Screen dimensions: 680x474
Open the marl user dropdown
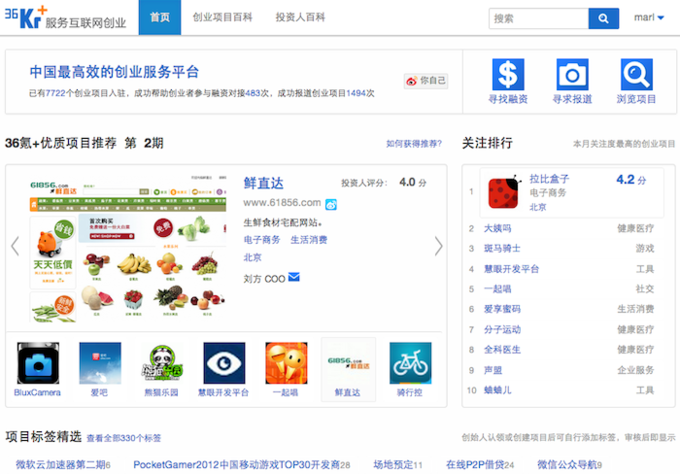649,18
